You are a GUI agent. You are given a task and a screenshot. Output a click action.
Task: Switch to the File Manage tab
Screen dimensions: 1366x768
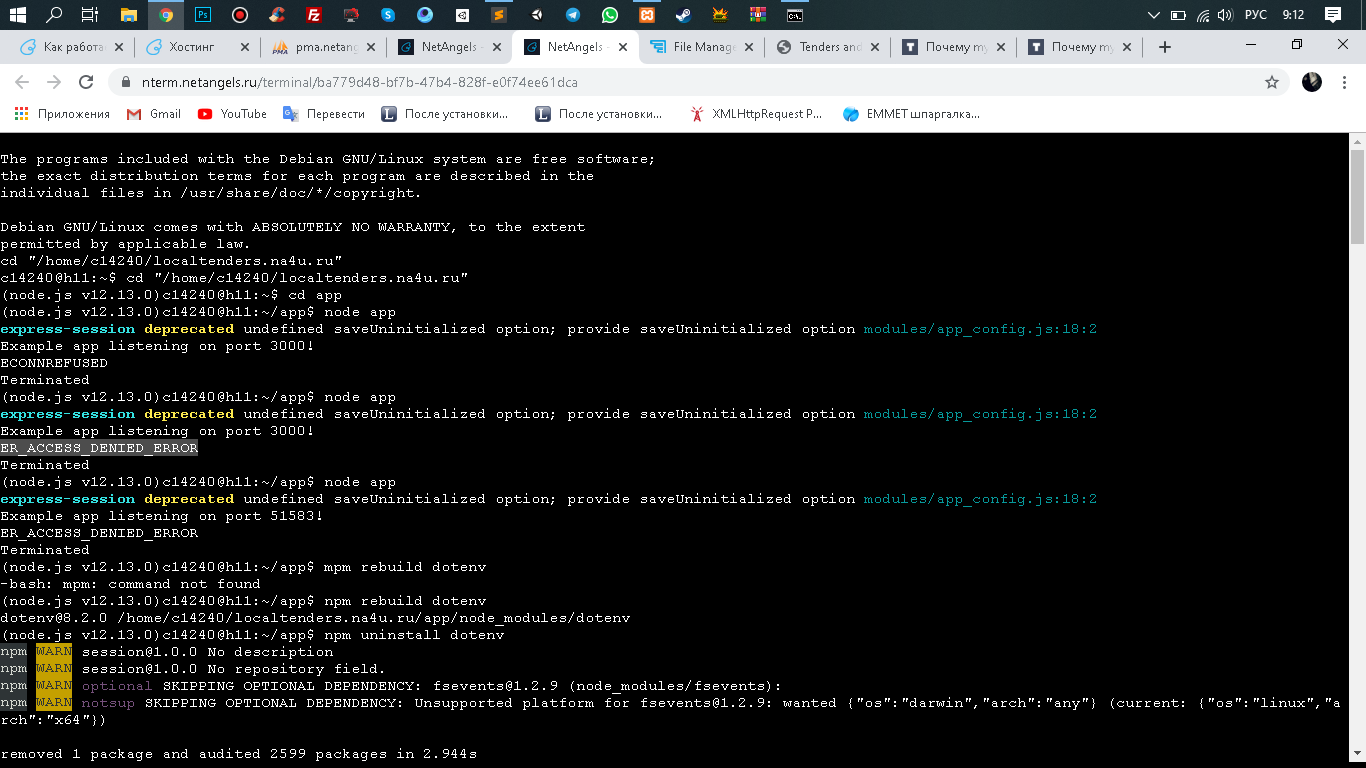coord(700,47)
